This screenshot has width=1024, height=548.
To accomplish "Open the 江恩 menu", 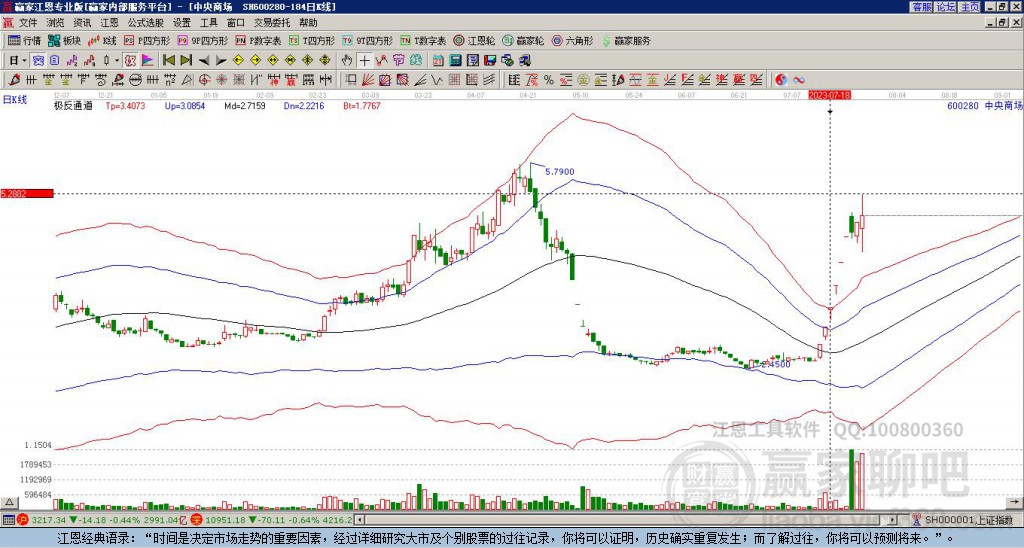I will click(109, 23).
